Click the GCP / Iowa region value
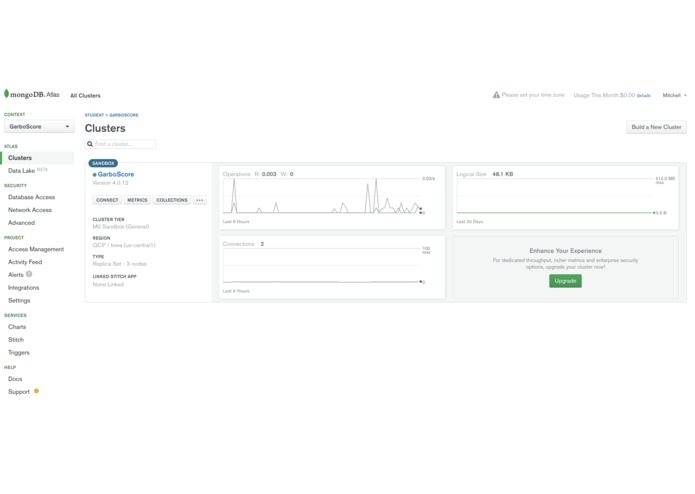The width and height of the screenshot is (695, 494). pos(124,245)
